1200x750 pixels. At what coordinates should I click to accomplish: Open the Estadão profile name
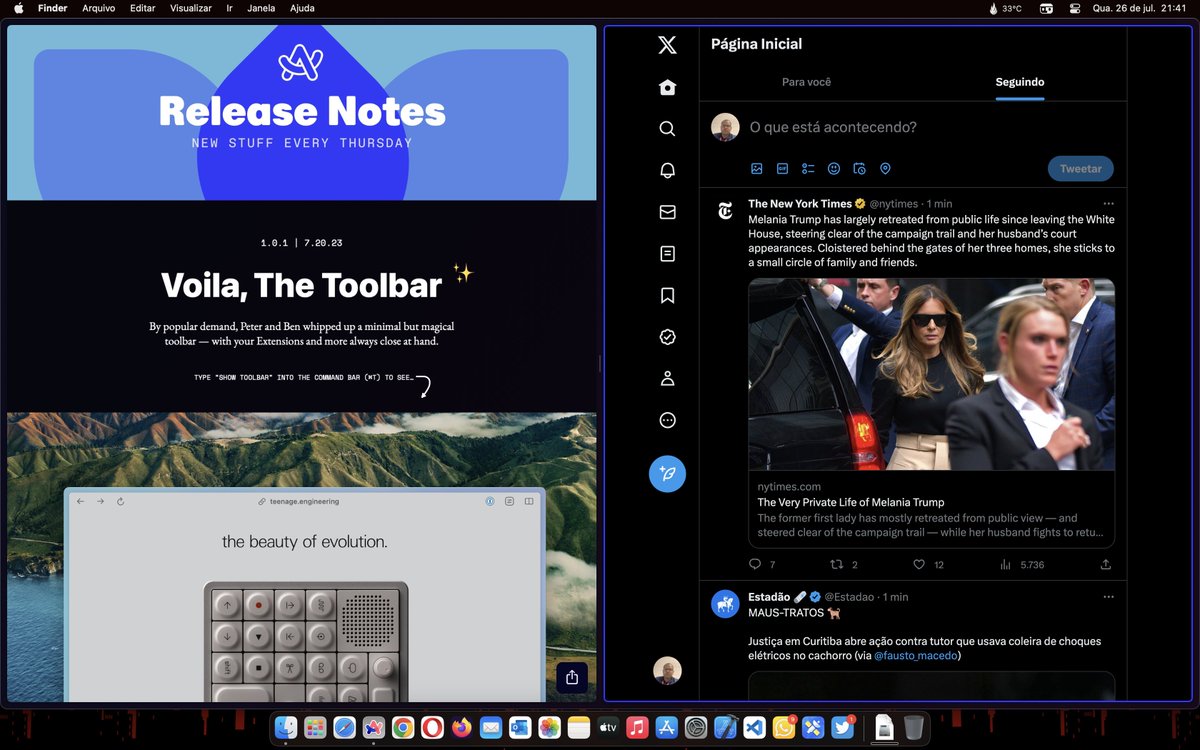(769, 597)
